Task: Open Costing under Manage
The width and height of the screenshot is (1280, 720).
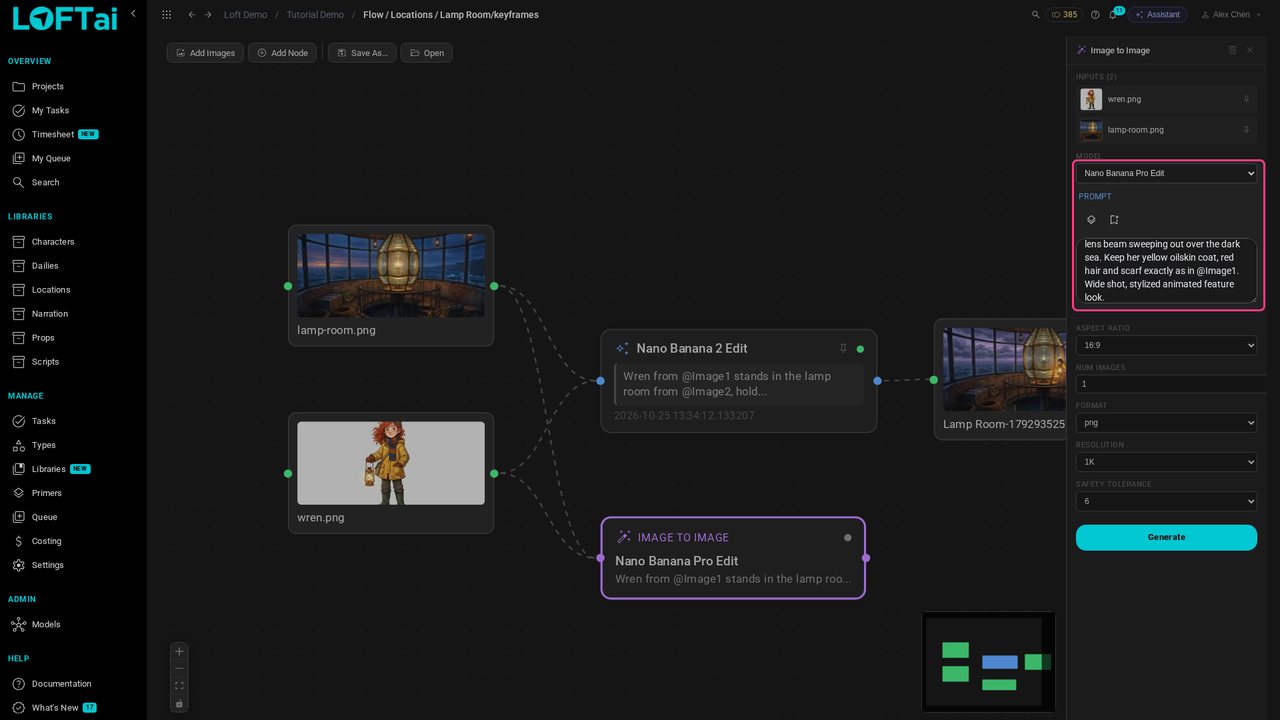Action: 46,541
